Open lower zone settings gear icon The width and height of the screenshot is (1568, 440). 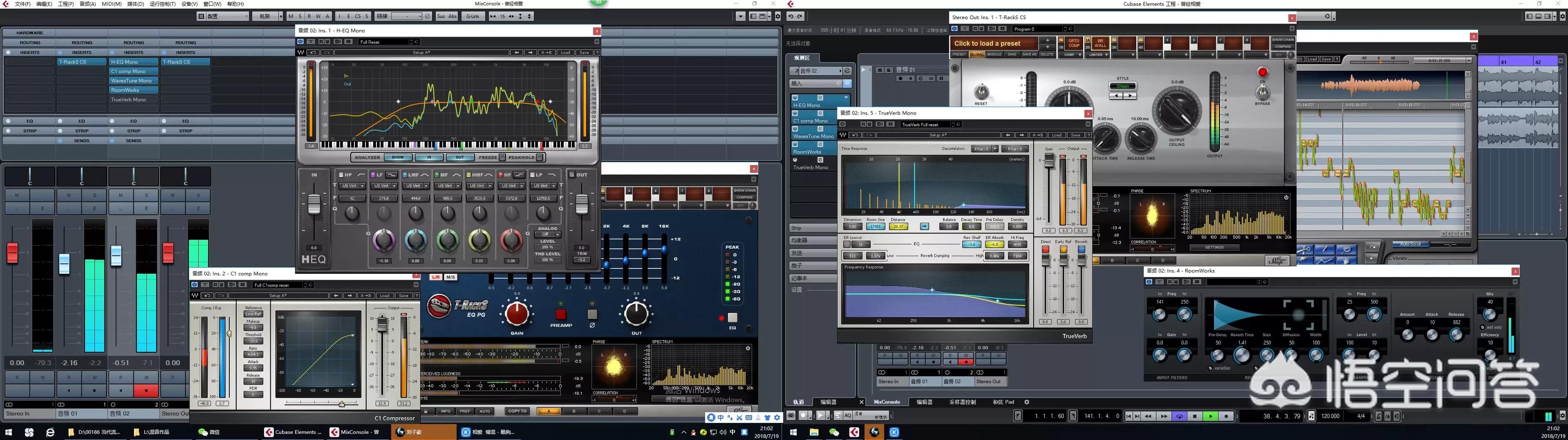pyautogui.click(x=1027, y=402)
